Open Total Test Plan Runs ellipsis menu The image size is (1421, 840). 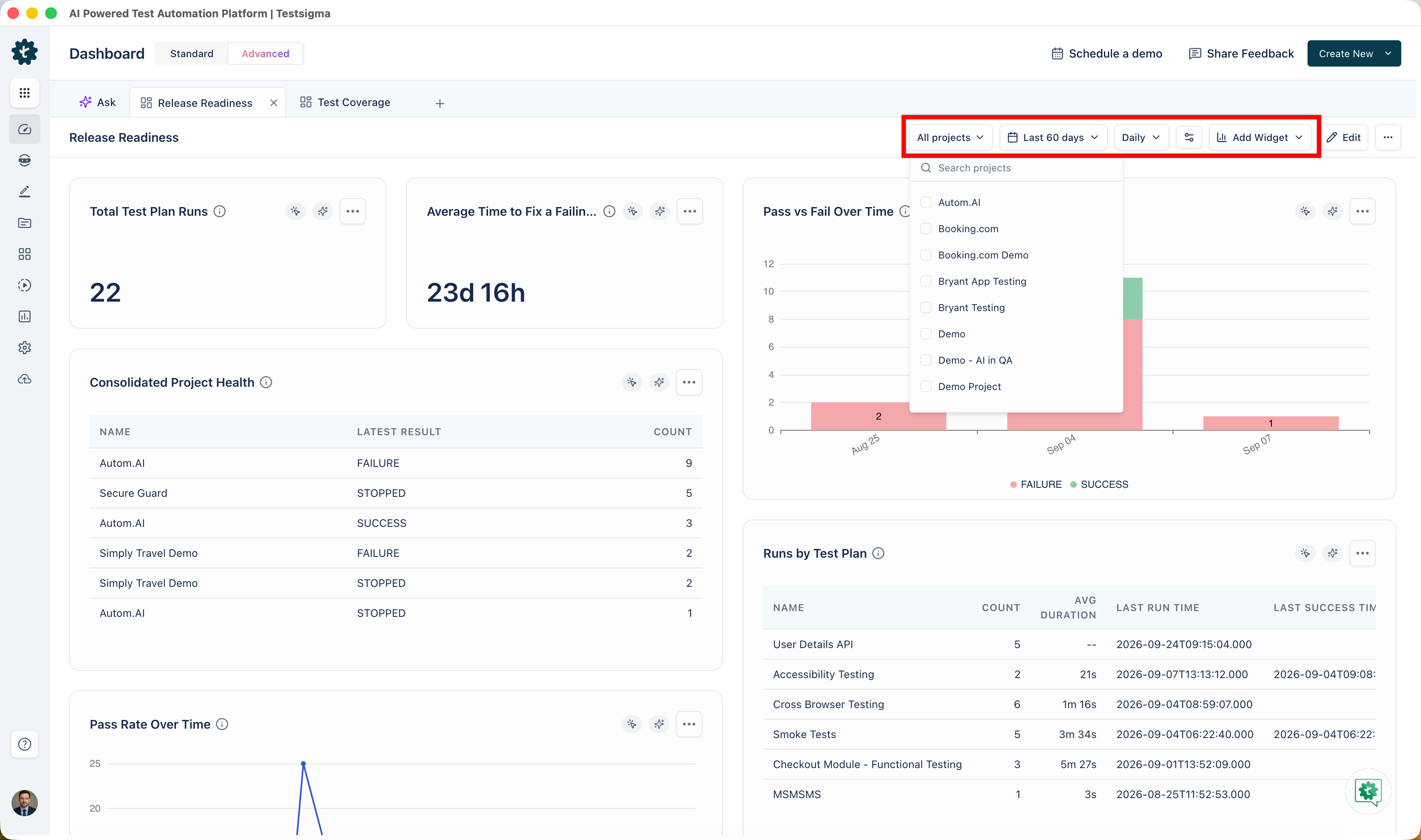pos(352,211)
